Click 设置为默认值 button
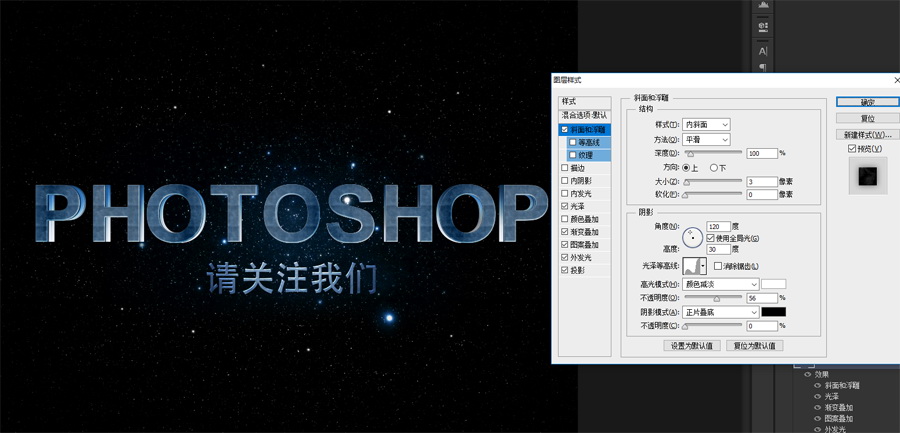The height and width of the screenshot is (433, 900). tap(692, 346)
